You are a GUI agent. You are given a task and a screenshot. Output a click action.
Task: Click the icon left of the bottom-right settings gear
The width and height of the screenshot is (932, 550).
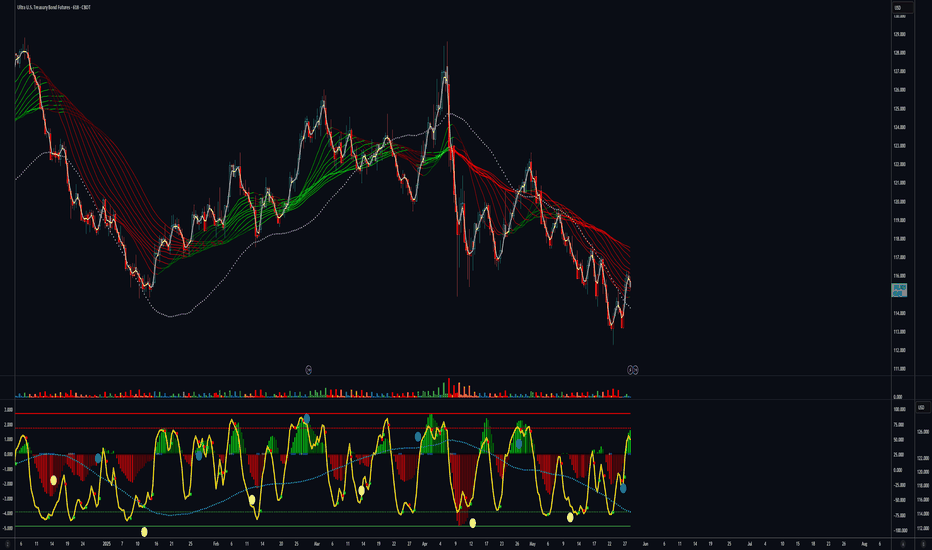[x=902, y=544]
